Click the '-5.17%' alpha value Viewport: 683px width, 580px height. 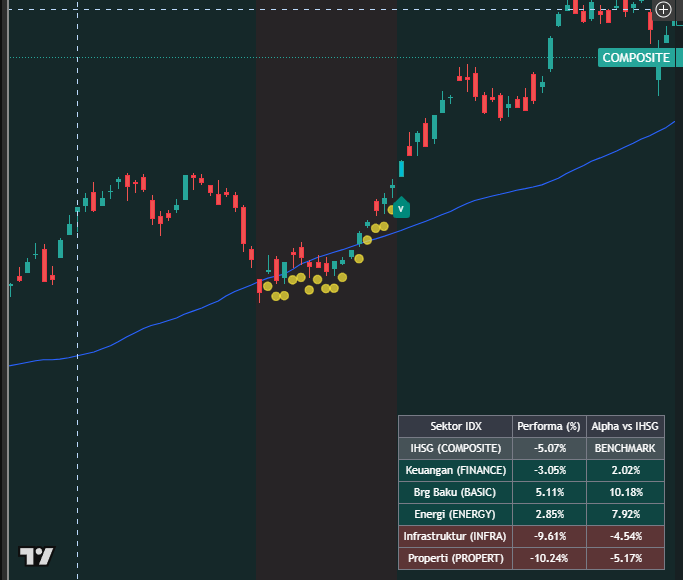pyautogui.click(x=625, y=558)
